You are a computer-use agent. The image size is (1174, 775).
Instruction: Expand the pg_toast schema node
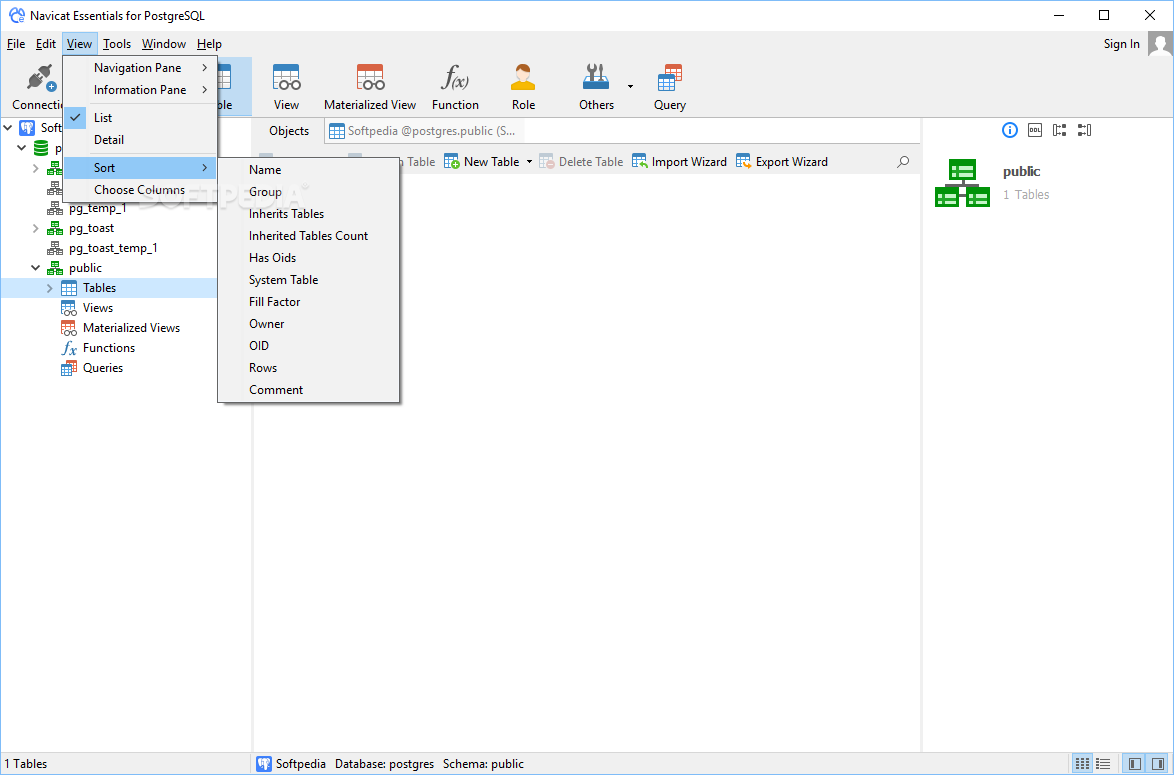[35, 228]
